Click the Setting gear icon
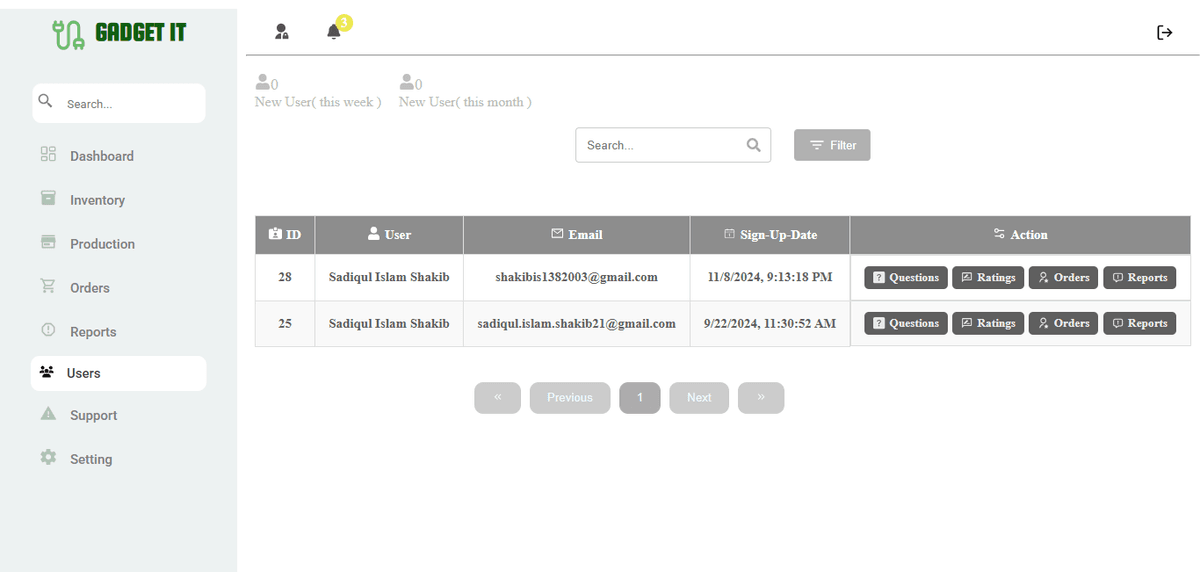 click(48, 457)
